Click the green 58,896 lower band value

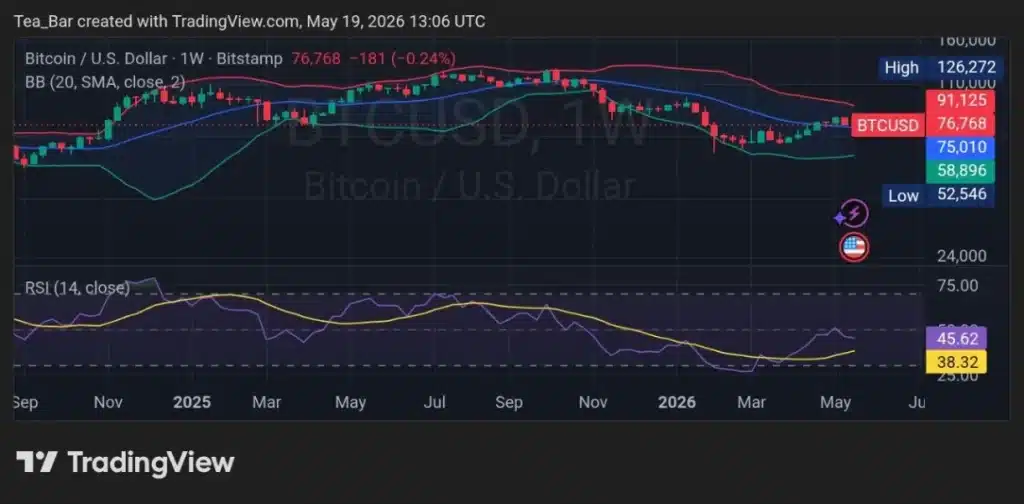point(960,172)
